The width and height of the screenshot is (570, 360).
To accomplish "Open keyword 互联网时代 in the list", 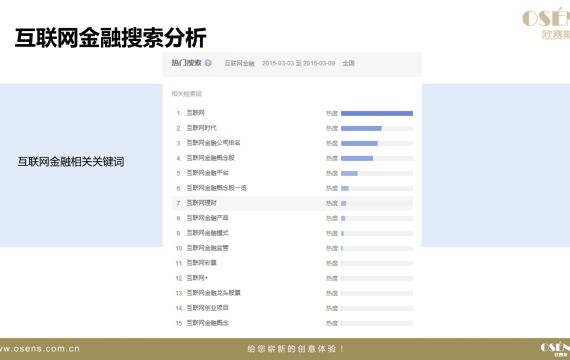I will point(201,128).
